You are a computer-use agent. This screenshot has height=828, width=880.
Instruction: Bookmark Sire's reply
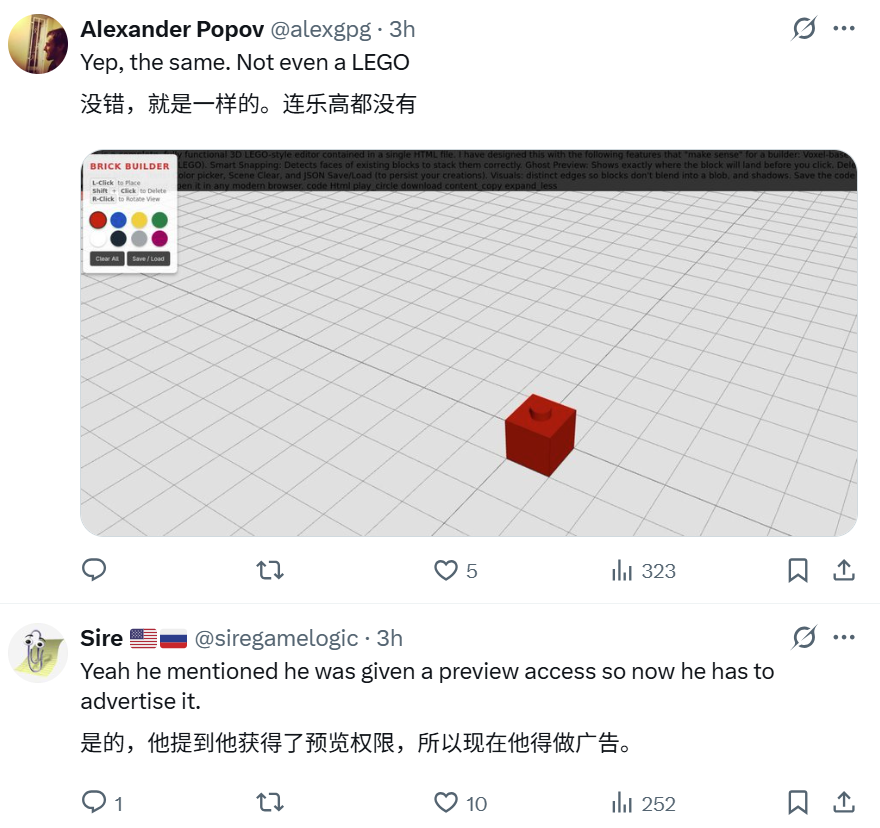[x=798, y=803]
